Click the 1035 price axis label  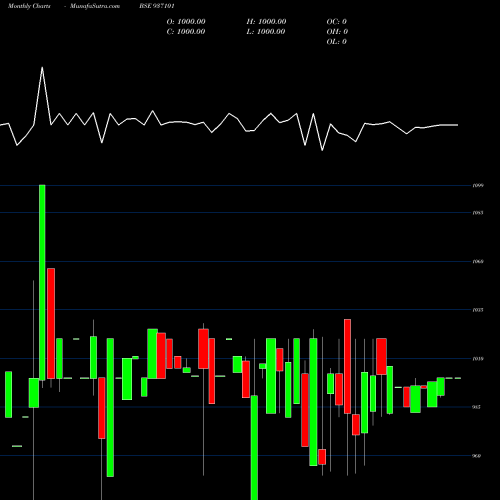click(x=478, y=310)
